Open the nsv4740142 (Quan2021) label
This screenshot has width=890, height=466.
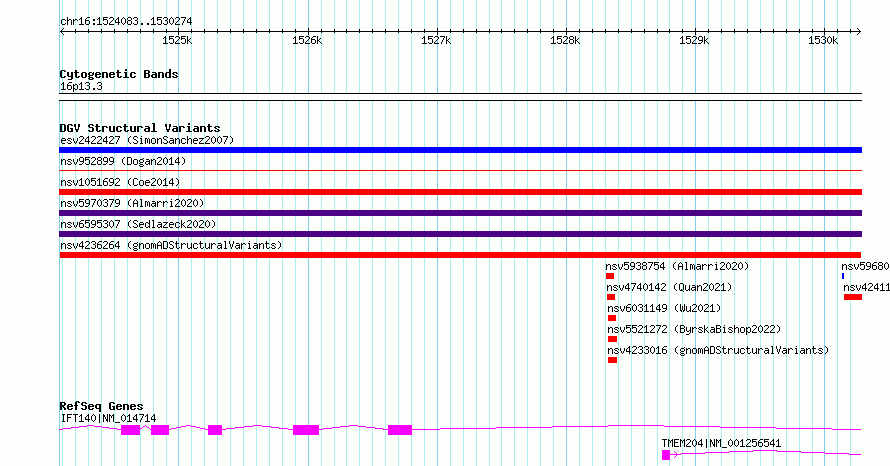[669, 287]
